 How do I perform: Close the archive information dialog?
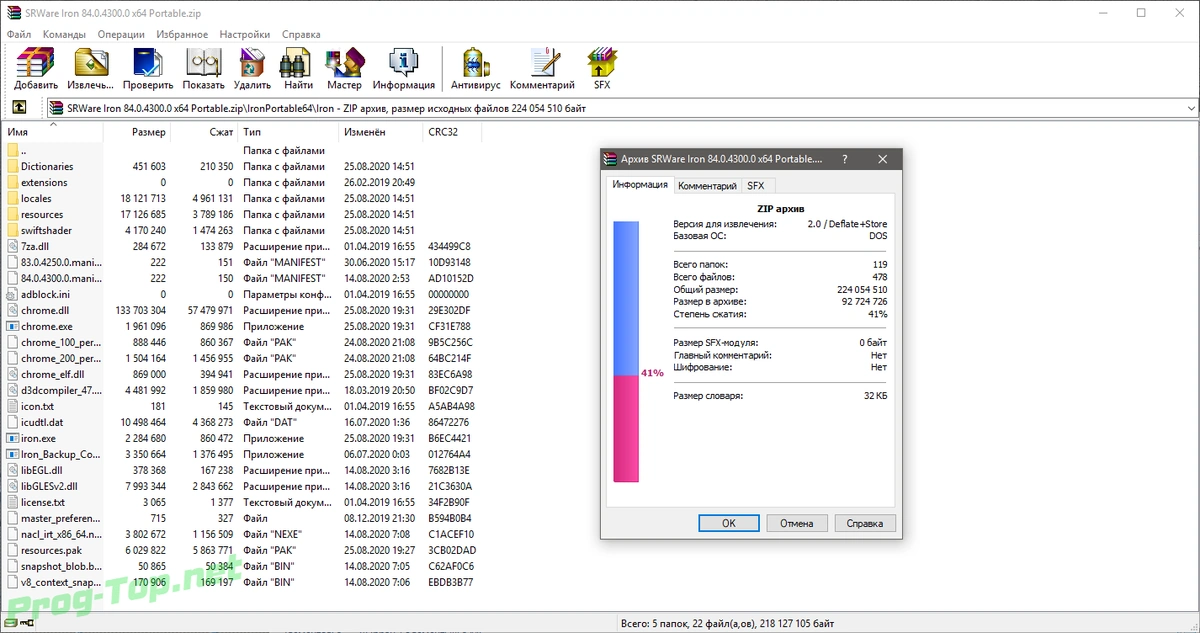coord(882,159)
